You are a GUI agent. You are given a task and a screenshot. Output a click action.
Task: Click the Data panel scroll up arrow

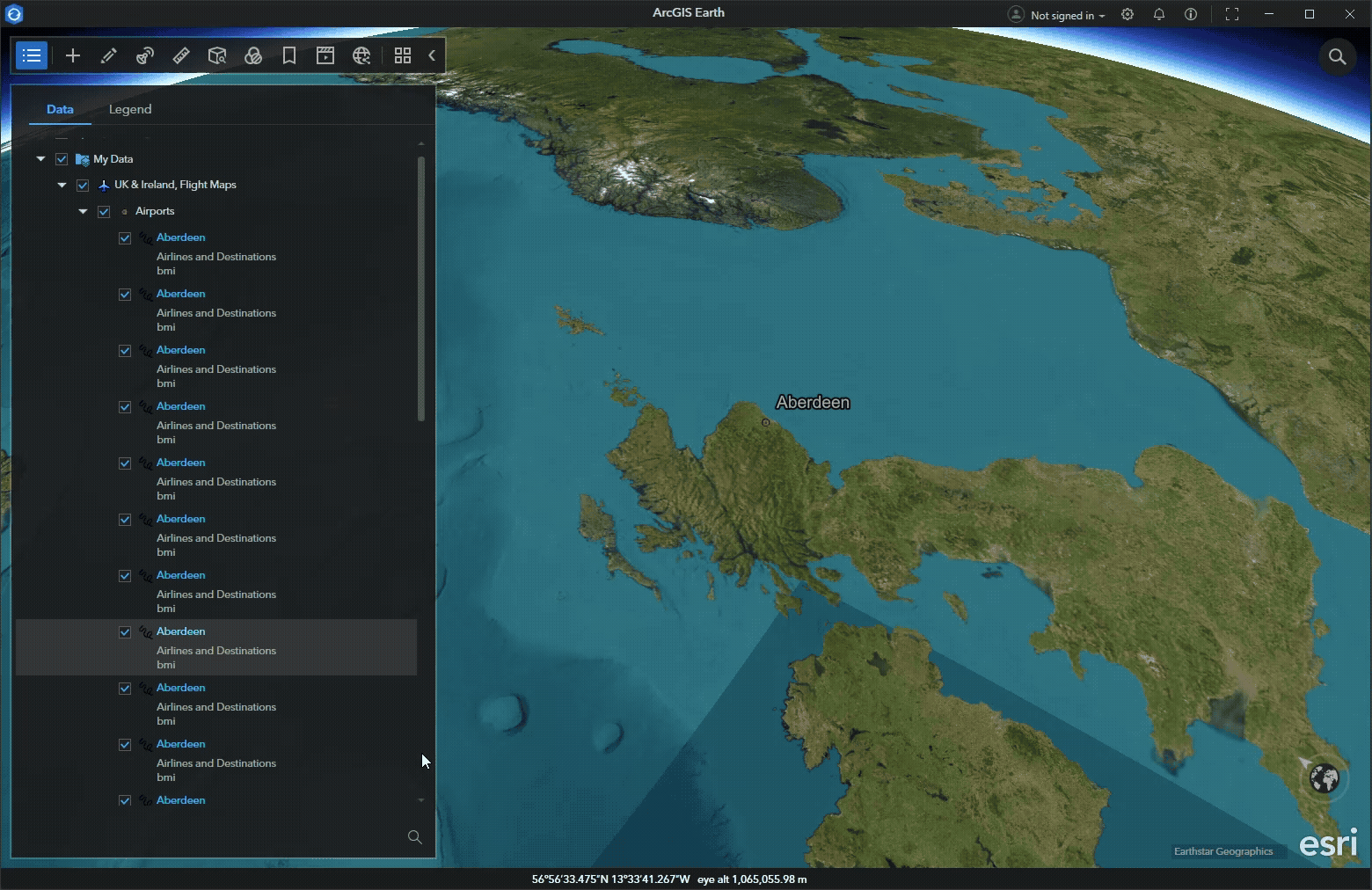pos(421,142)
